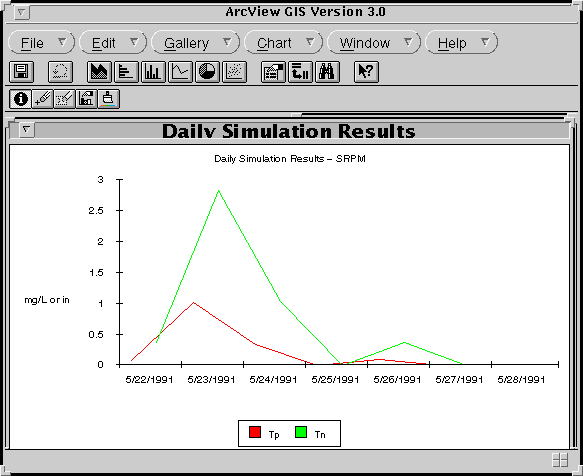This screenshot has width=583, height=476.
Task: Click the Tn legend label
Action: pos(320,434)
